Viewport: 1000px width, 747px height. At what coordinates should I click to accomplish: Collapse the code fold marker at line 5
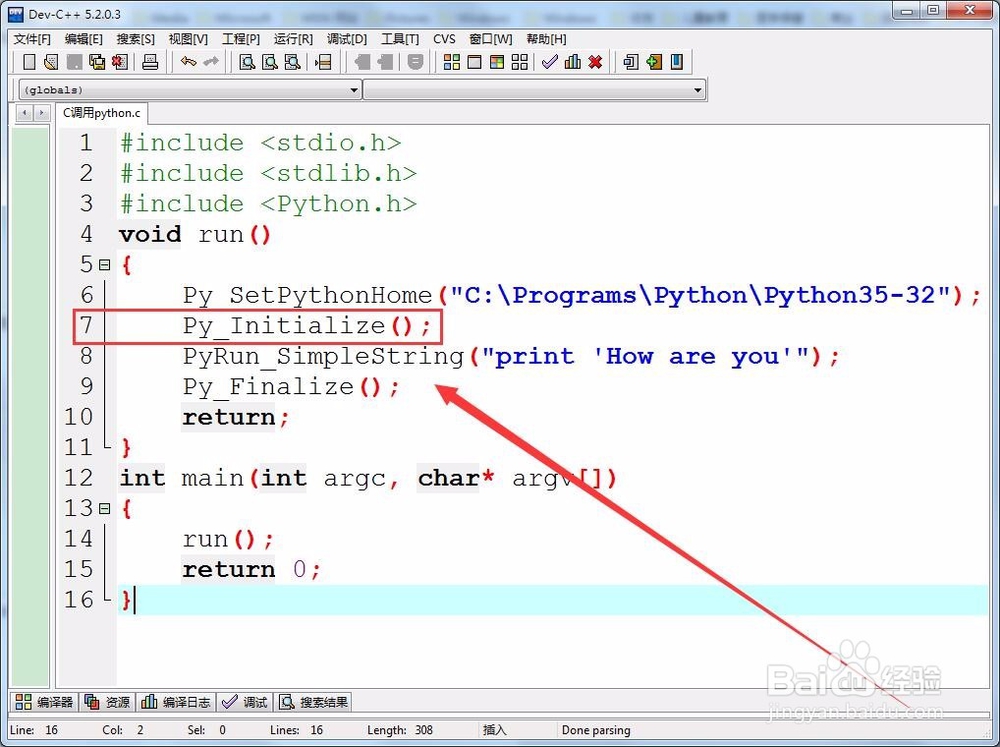pyautogui.click(x=107, y=264)
